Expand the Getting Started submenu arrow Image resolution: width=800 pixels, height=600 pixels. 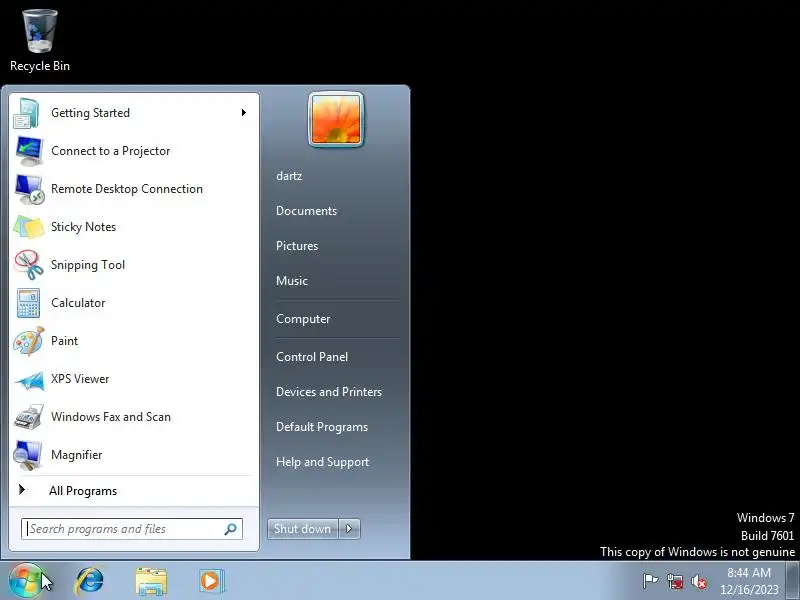coord(244,112)
